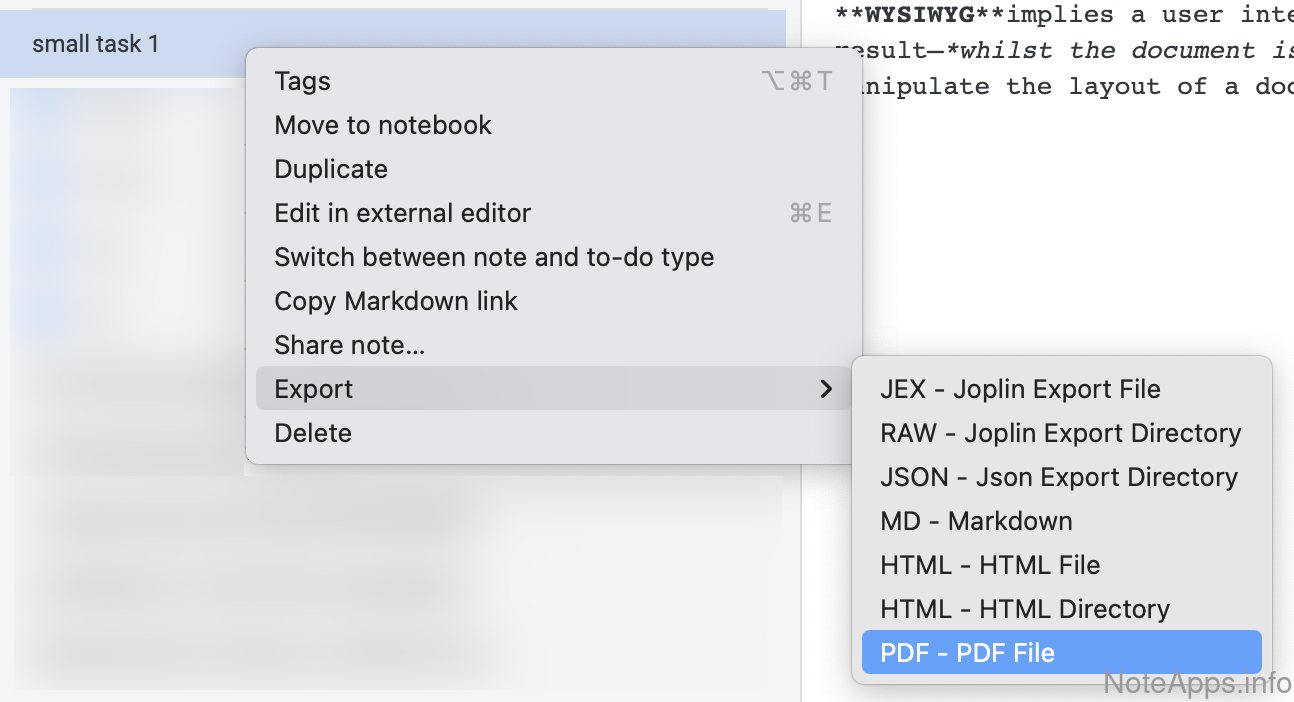The width and height of the screenshot is (1294, 702).
Task: Delete the note via context menu
Action: point(313,434)
